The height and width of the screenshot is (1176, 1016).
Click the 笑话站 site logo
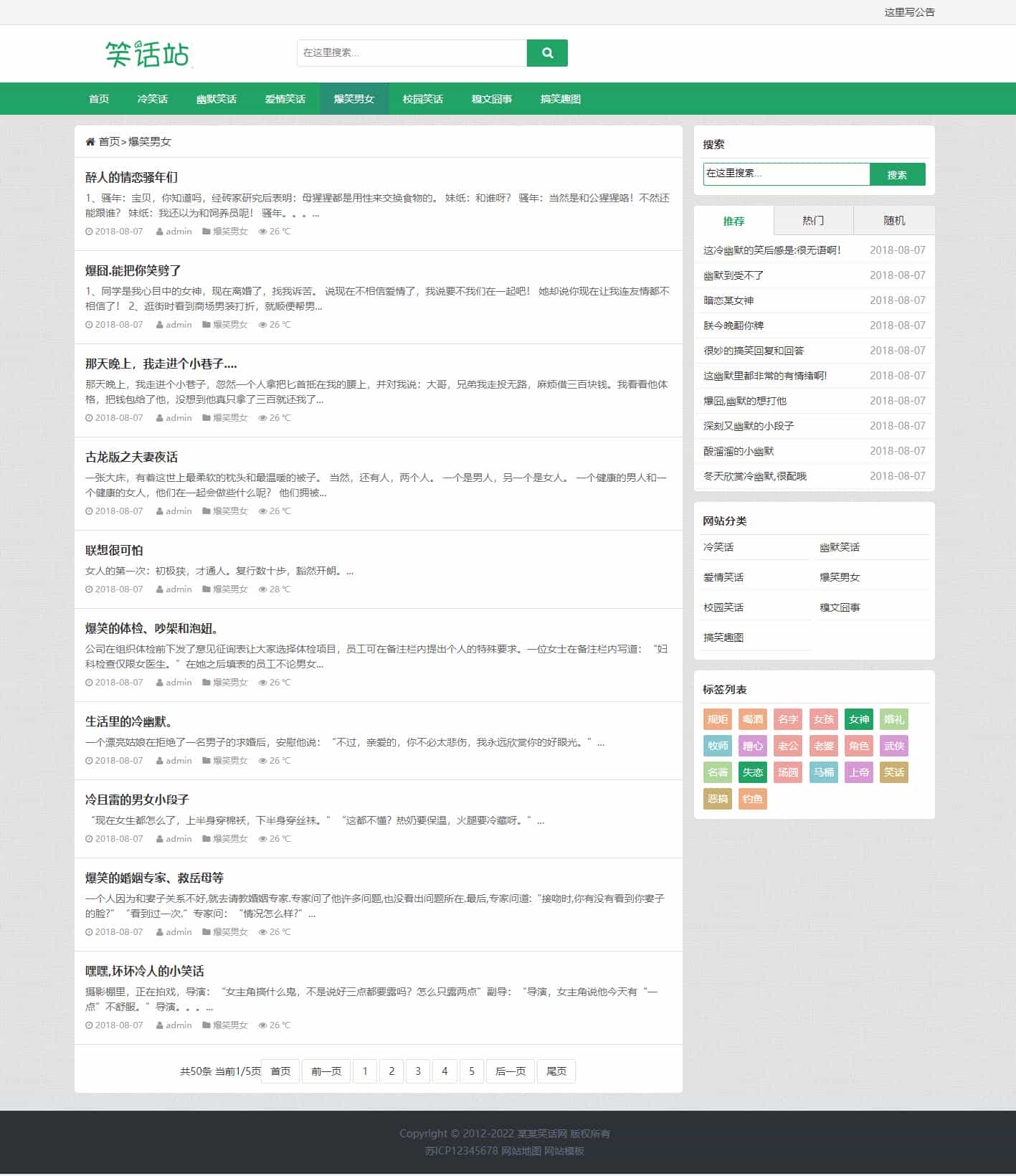pyautogui.click(x=148, y=54)
